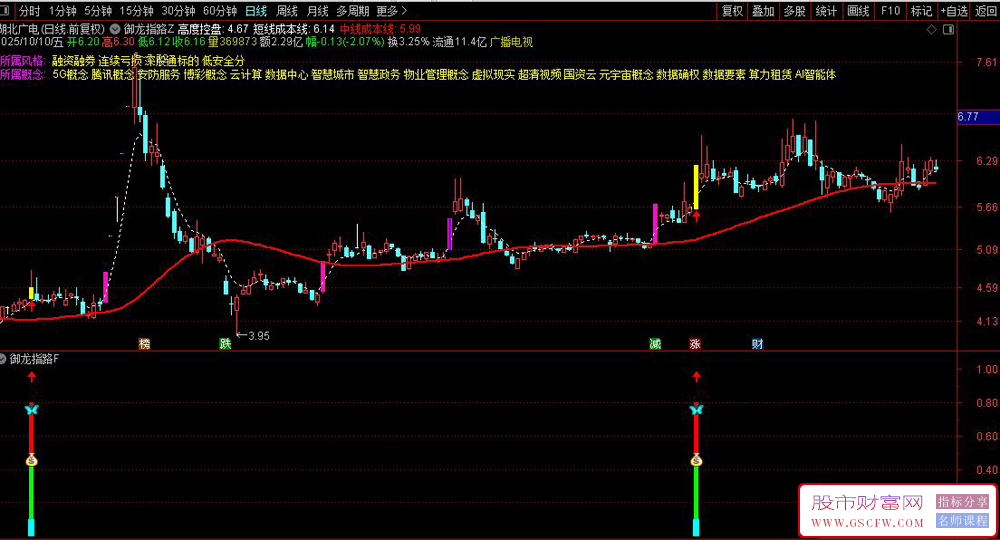This screenshot has width=1000, height=540.
Task: Click the 广播电视 industry label
Action: [x=511, y=42]
